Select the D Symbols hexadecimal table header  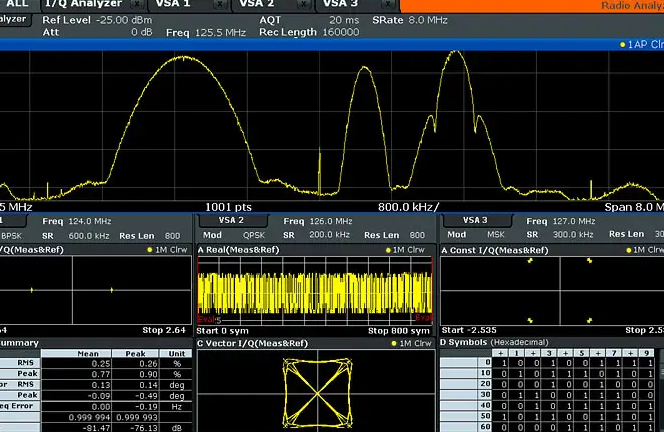point(494,342)
